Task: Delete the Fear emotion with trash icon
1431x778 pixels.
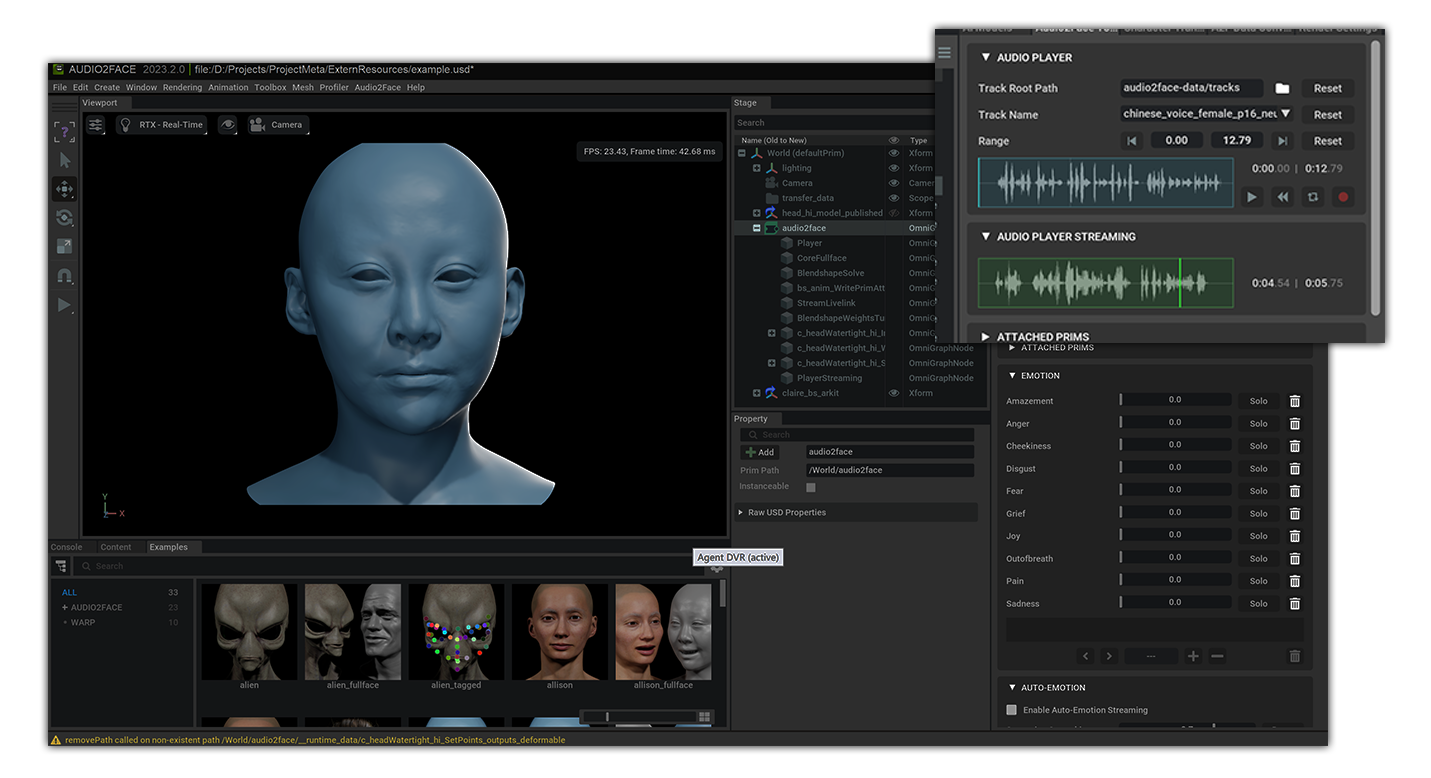Action: (x=1295, y=491)
